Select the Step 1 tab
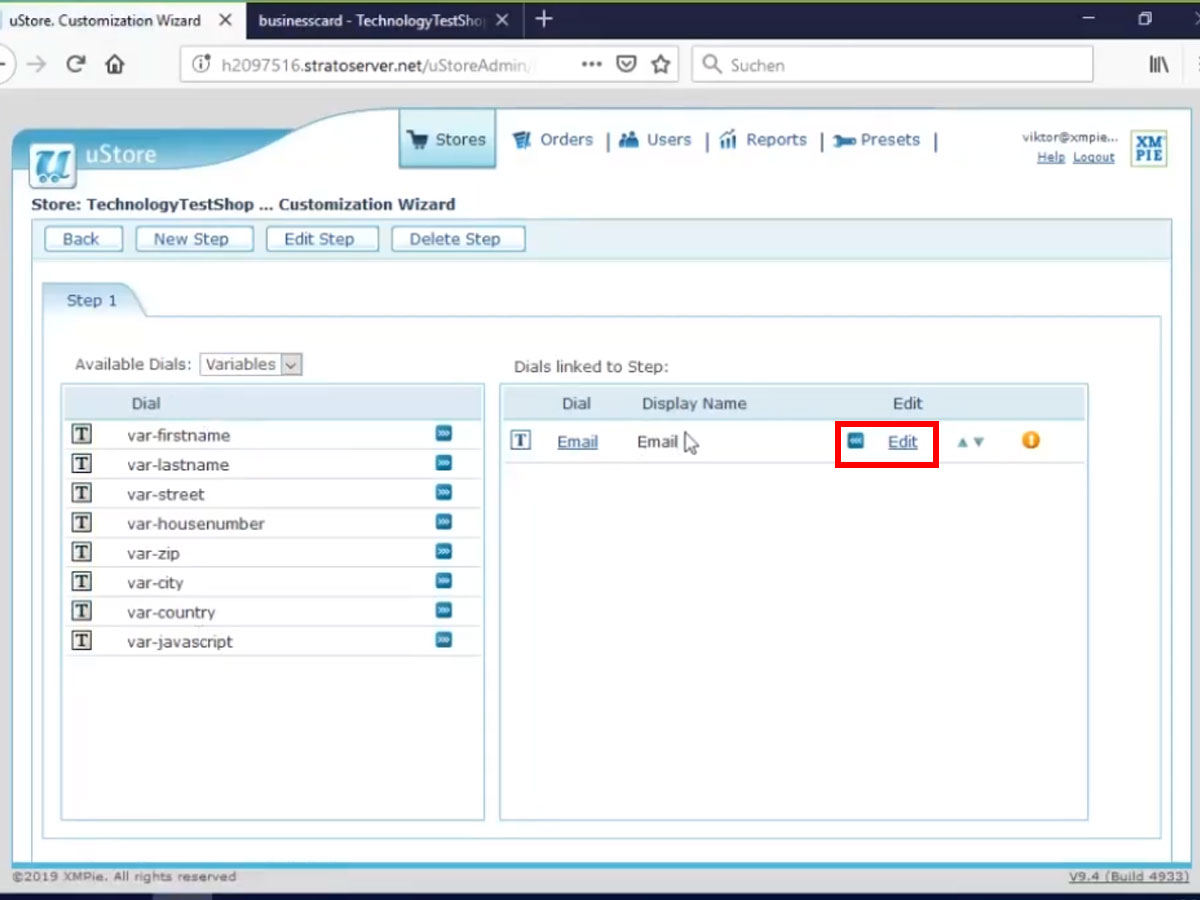The height and width of the screenshot is (900, 1200). coord(91,301)
